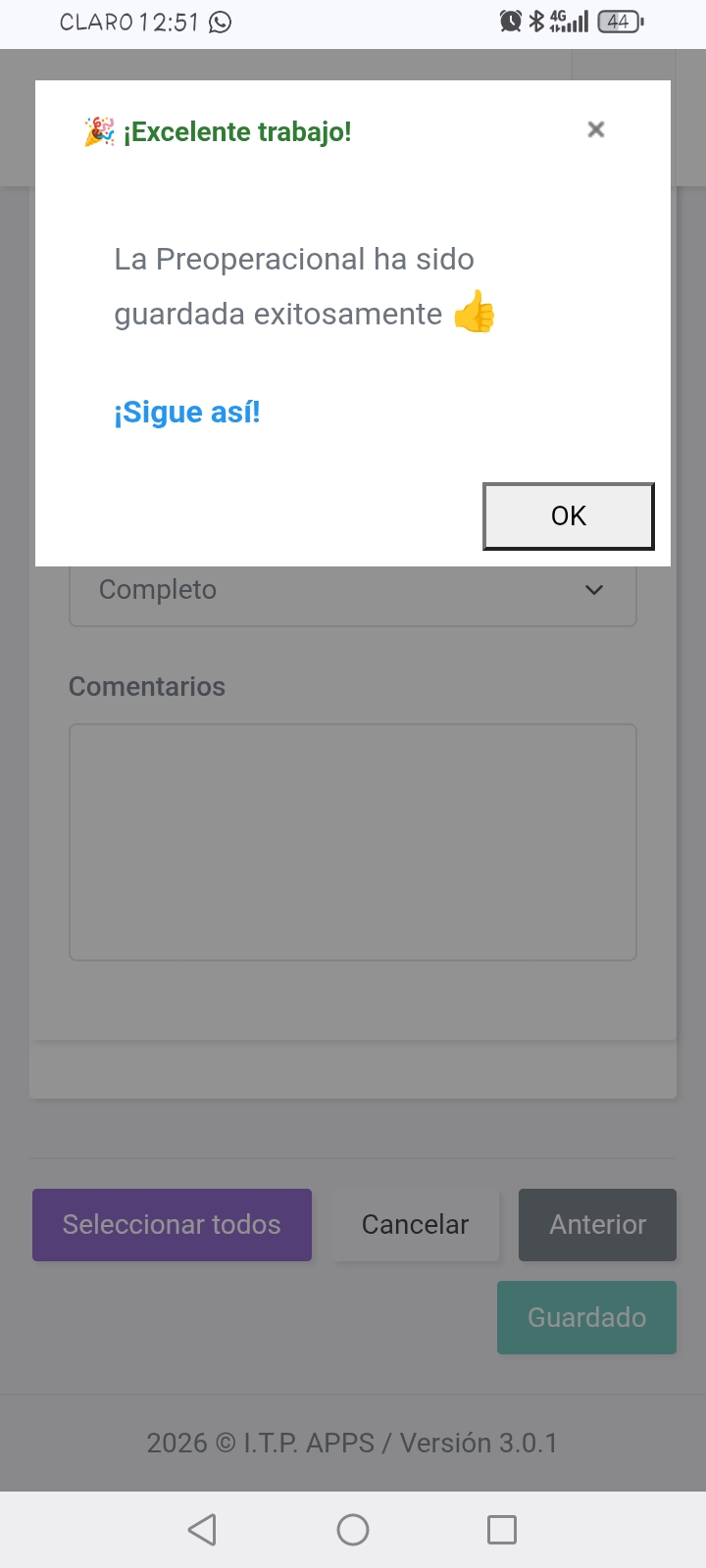Tap the I.T.P. APPS version footer text
Viewport: 706px width, 1568px height.
click(x=352, y=1444)
